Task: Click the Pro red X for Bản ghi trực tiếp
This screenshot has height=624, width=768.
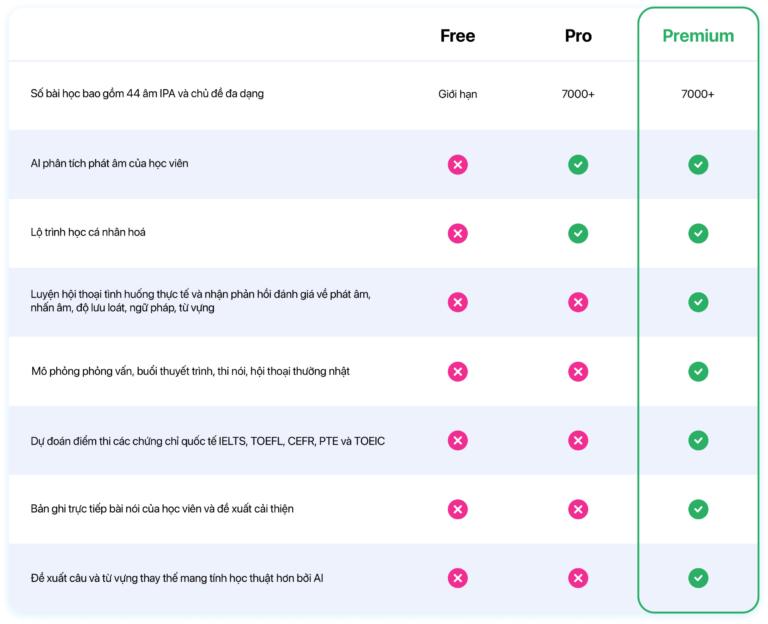Action: (578, 509)
